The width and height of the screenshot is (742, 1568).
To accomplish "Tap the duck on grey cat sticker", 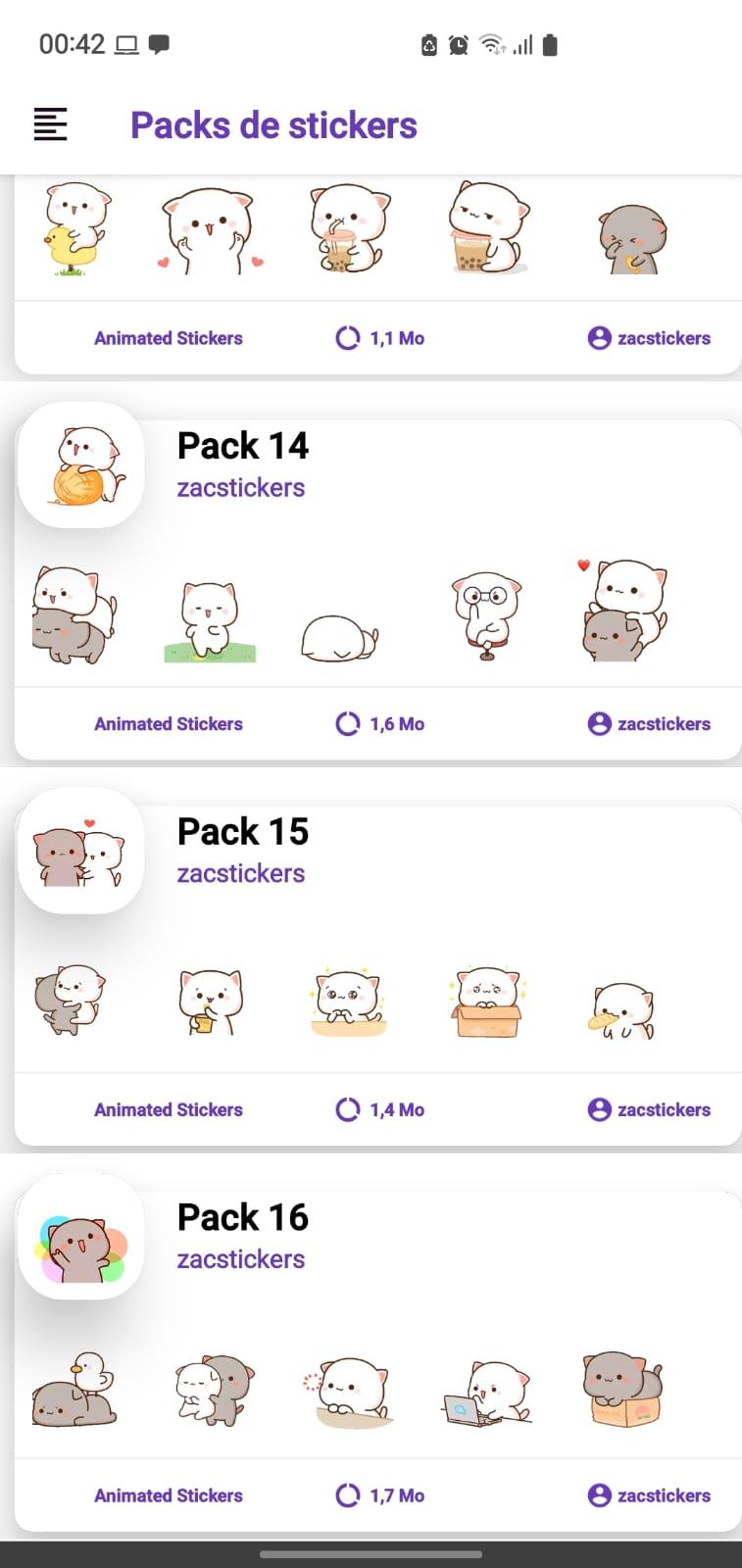I will click(74, 1389).
